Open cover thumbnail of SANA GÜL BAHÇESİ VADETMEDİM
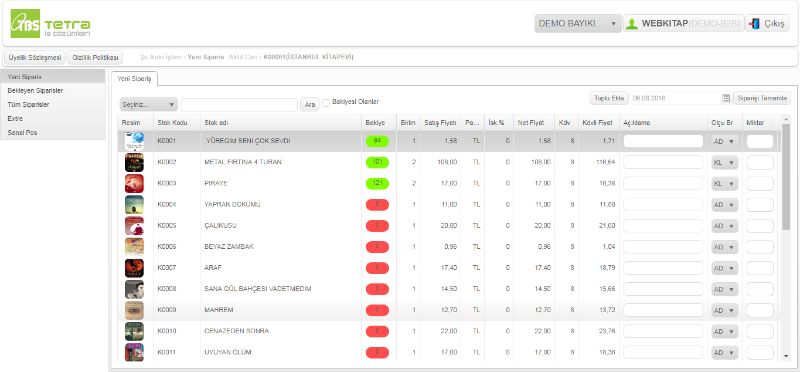 (134, 289)
